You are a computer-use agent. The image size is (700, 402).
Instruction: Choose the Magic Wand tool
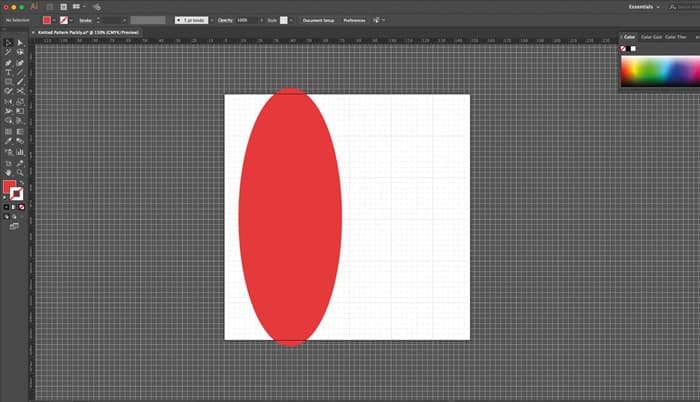tap(8, 52)
